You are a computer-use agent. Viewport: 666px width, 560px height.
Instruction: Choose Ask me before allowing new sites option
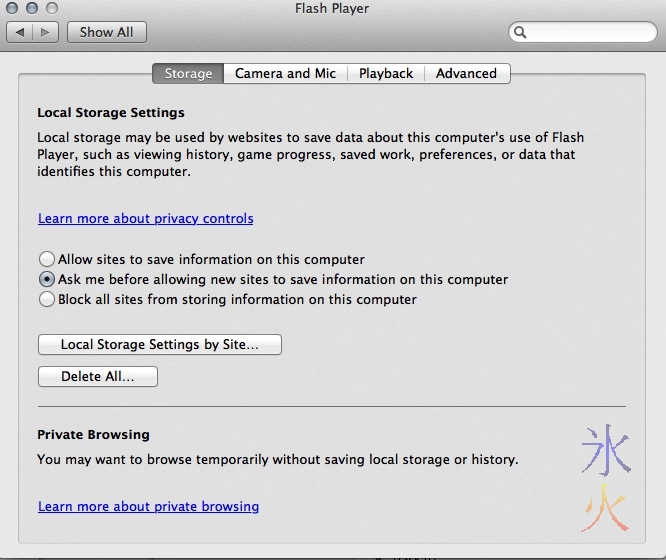pyautogui.click(x=47, y=279)
